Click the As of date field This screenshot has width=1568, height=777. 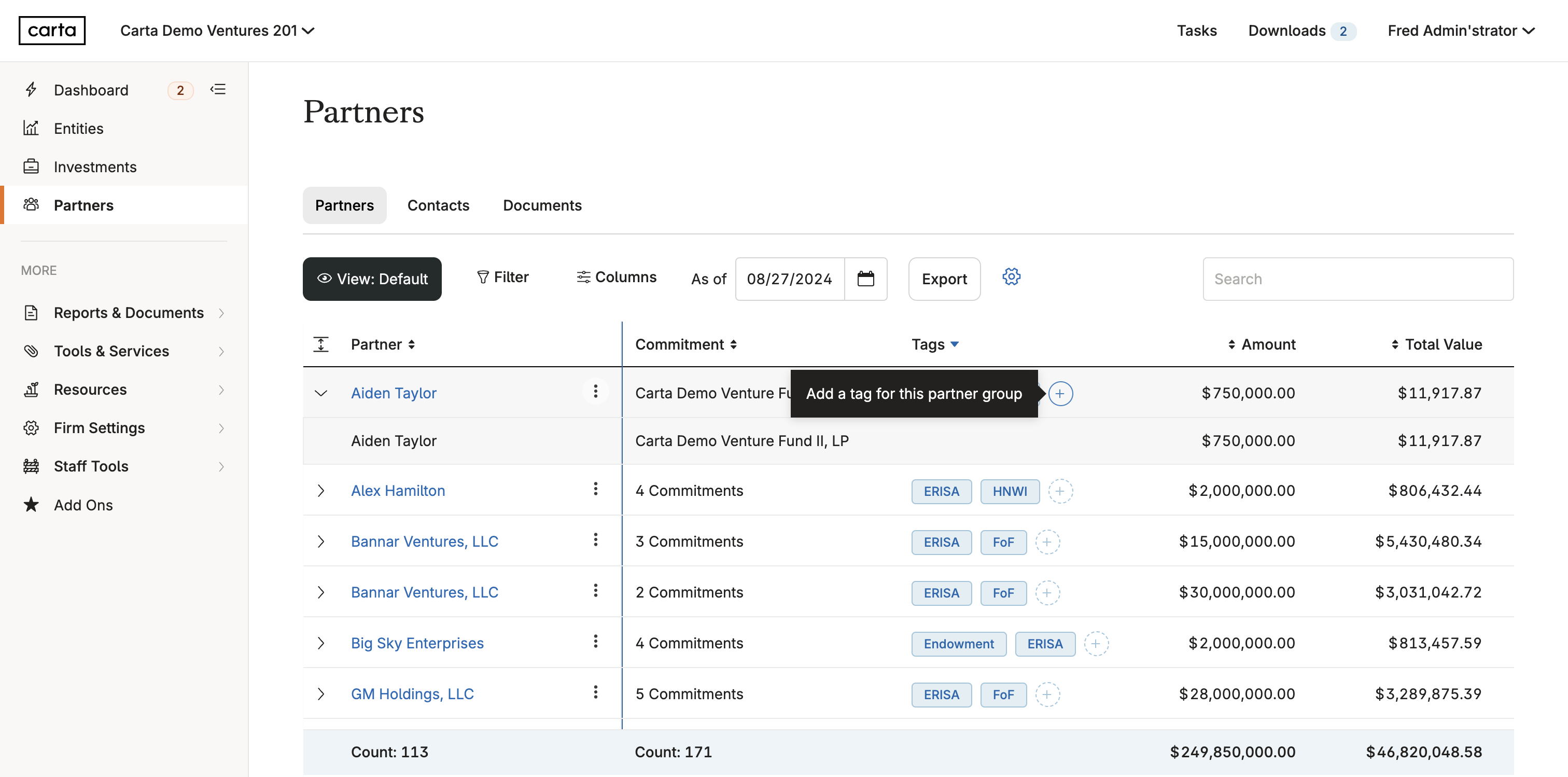(790, 279)
